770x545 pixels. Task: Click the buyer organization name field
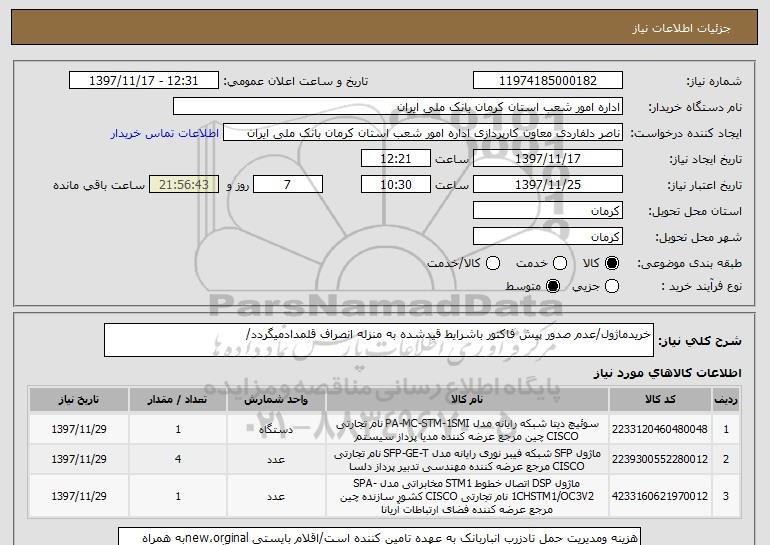(398, 107)
